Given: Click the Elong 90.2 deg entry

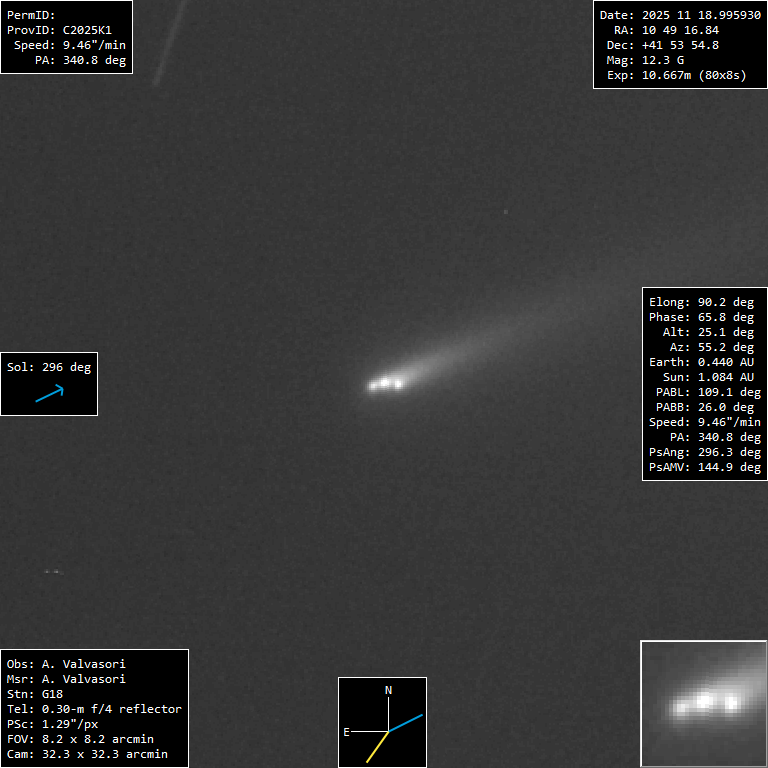Looking at the screenshot, I should pos(701,302).
